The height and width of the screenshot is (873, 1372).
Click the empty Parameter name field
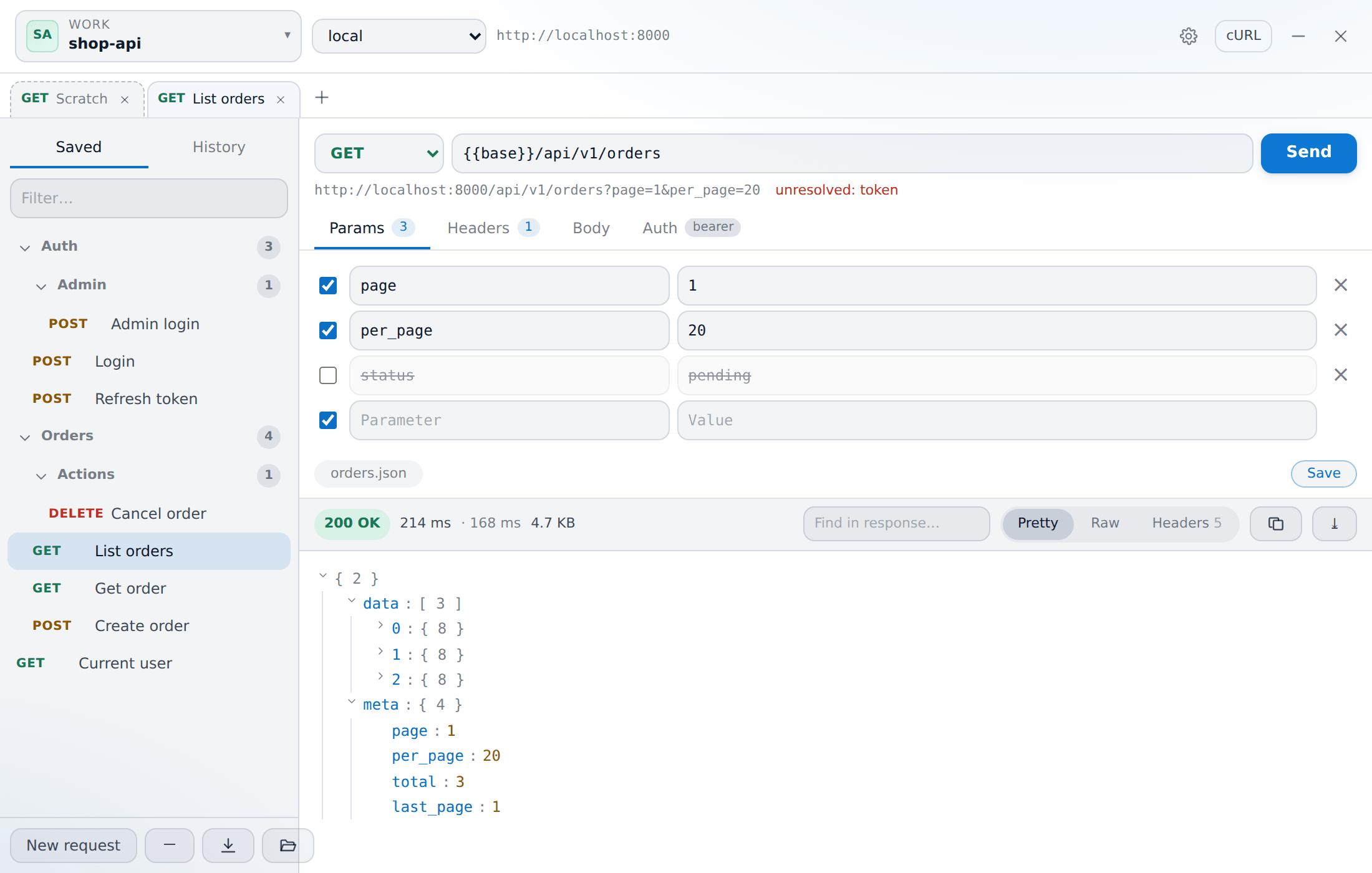coord(509,420)
